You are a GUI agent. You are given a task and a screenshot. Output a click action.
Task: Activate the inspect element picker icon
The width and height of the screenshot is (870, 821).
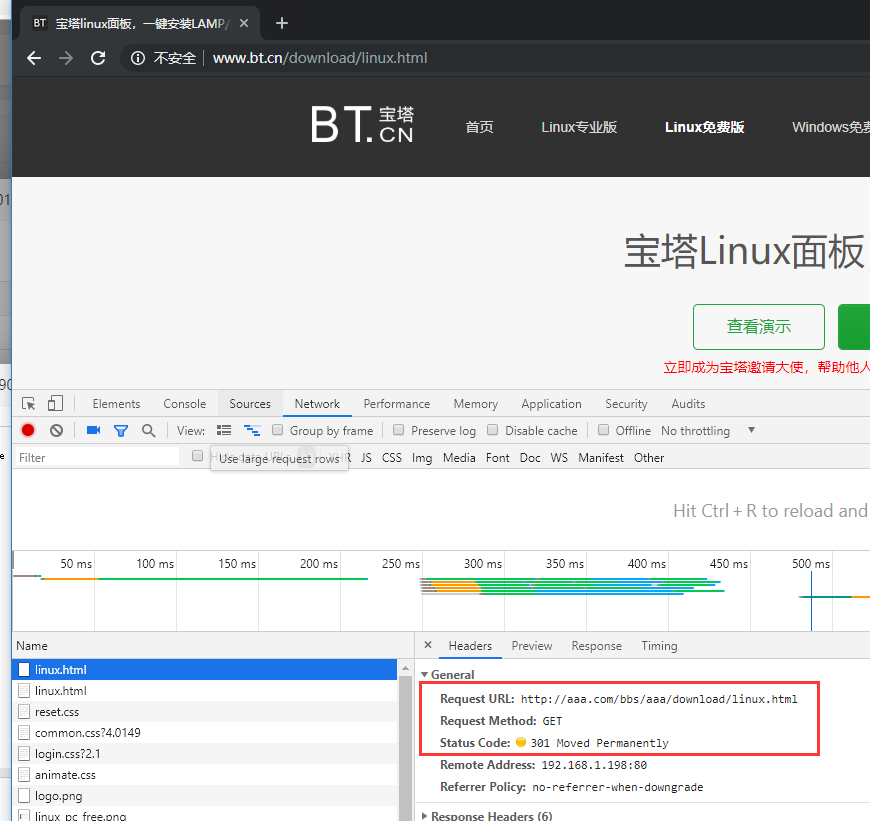[28, 403]
